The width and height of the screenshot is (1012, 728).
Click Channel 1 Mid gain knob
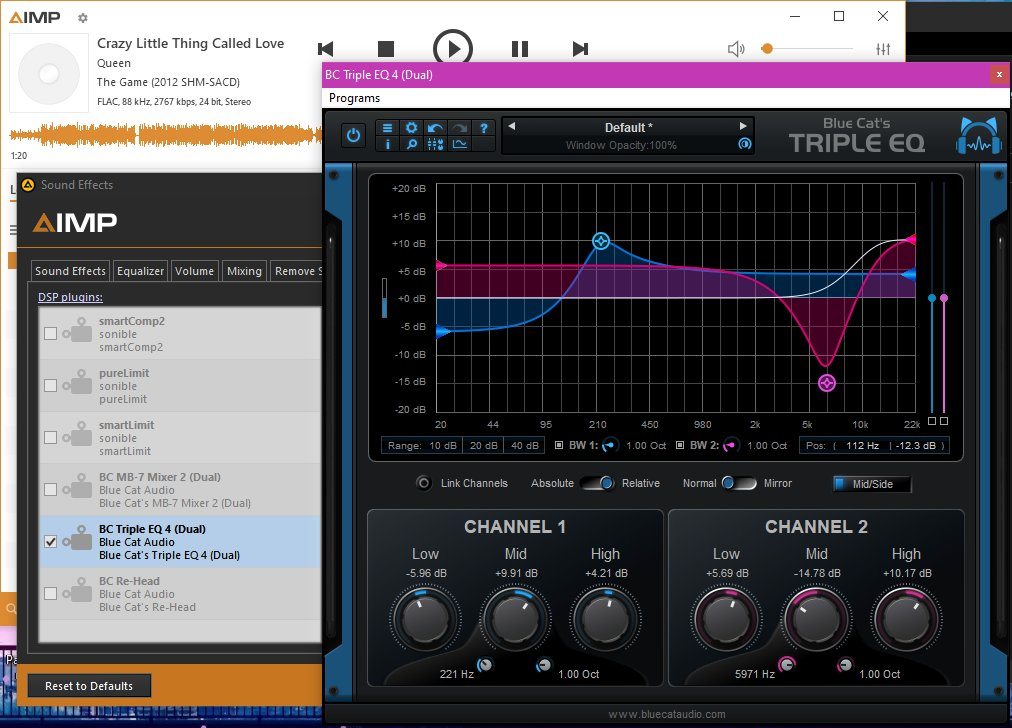click(x=515, y=618)
